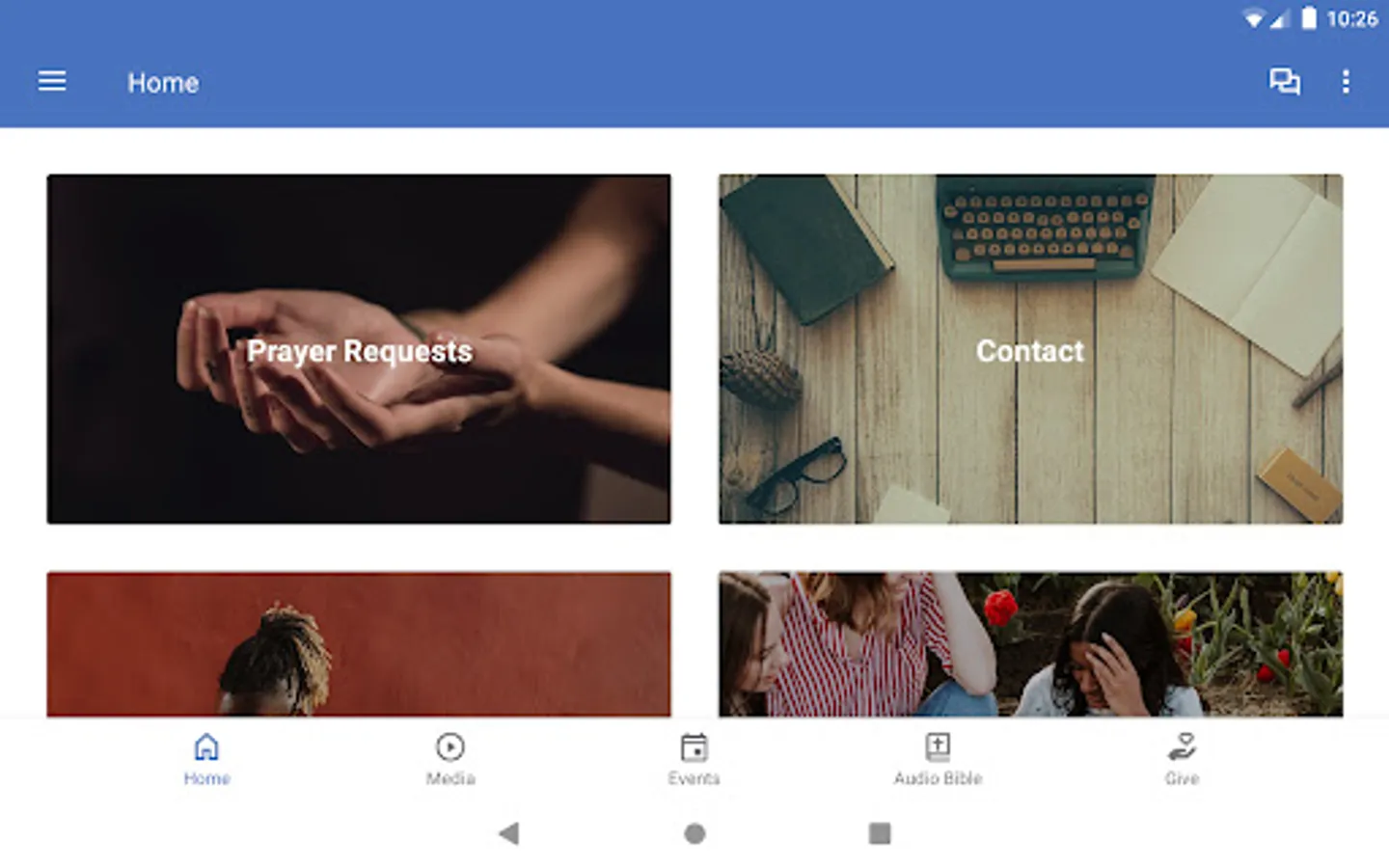
Task: Open the chat messages icon
Action: (1284, 82)
